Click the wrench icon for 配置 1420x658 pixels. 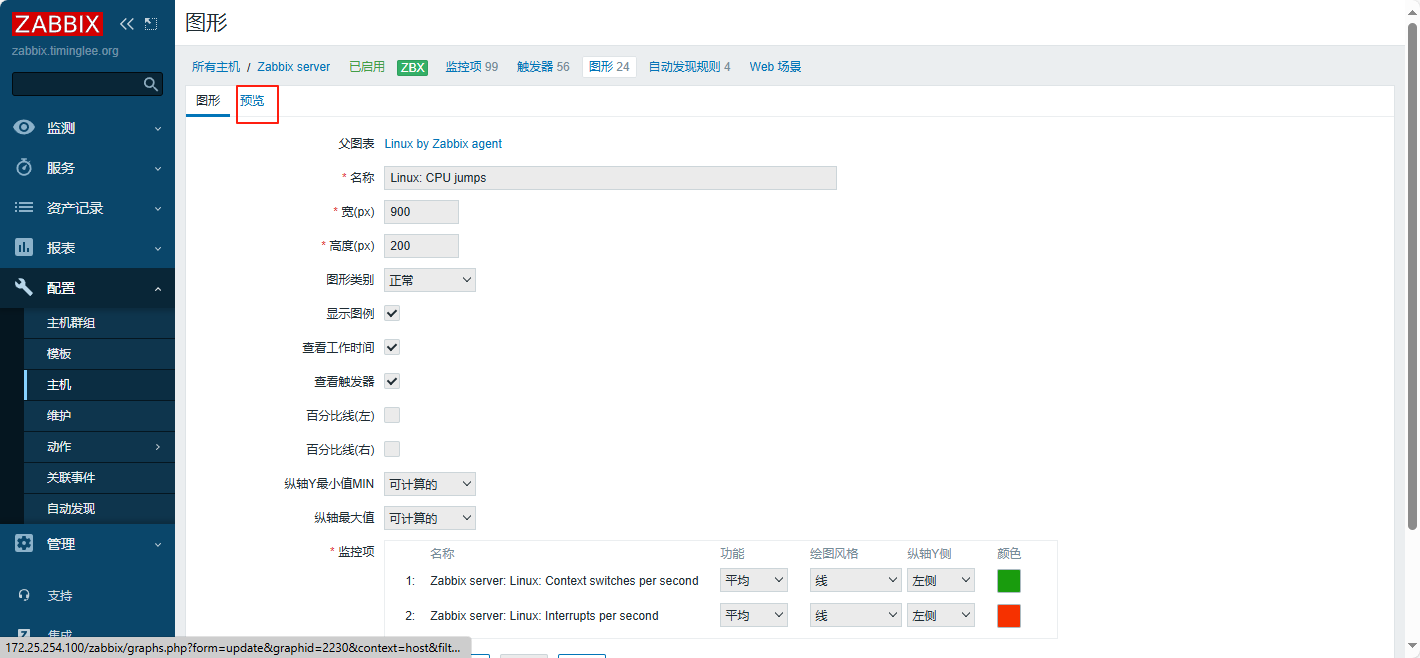pos(24,288)
